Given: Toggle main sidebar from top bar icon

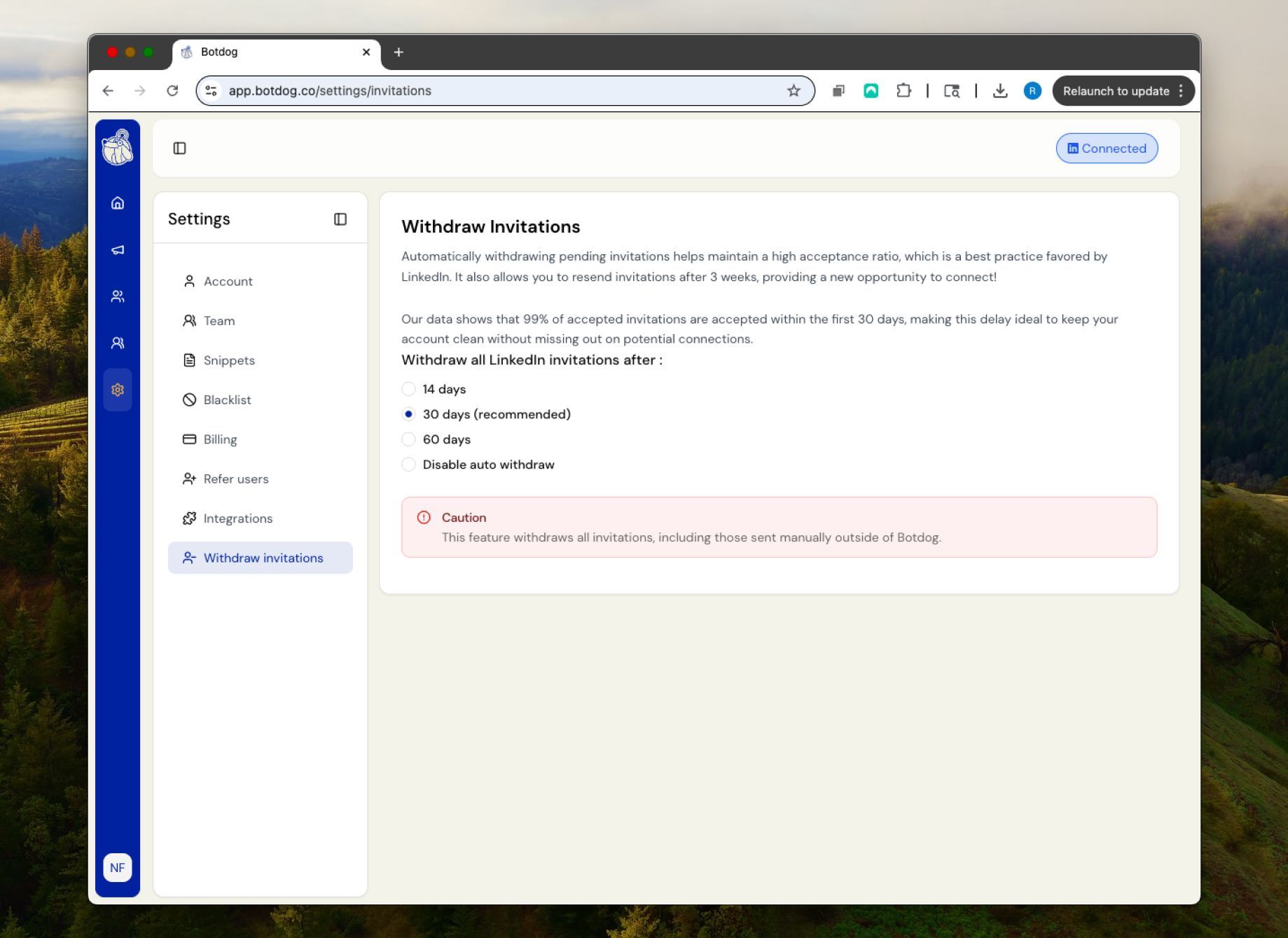Looking at the screenshot, I should pyautogui.click(x=180, y=149).
